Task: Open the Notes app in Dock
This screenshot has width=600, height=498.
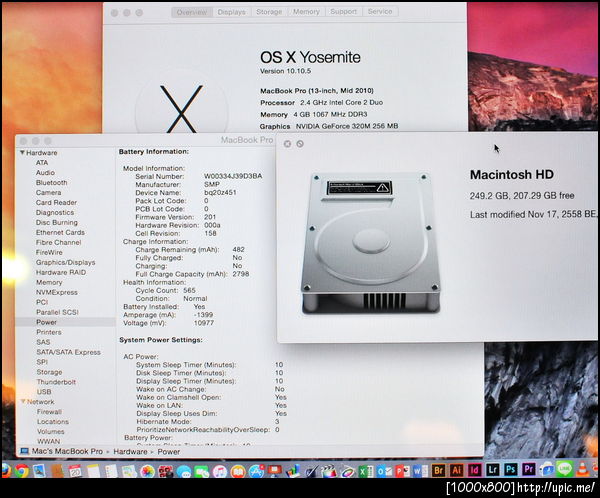Action: click(93, 471)
